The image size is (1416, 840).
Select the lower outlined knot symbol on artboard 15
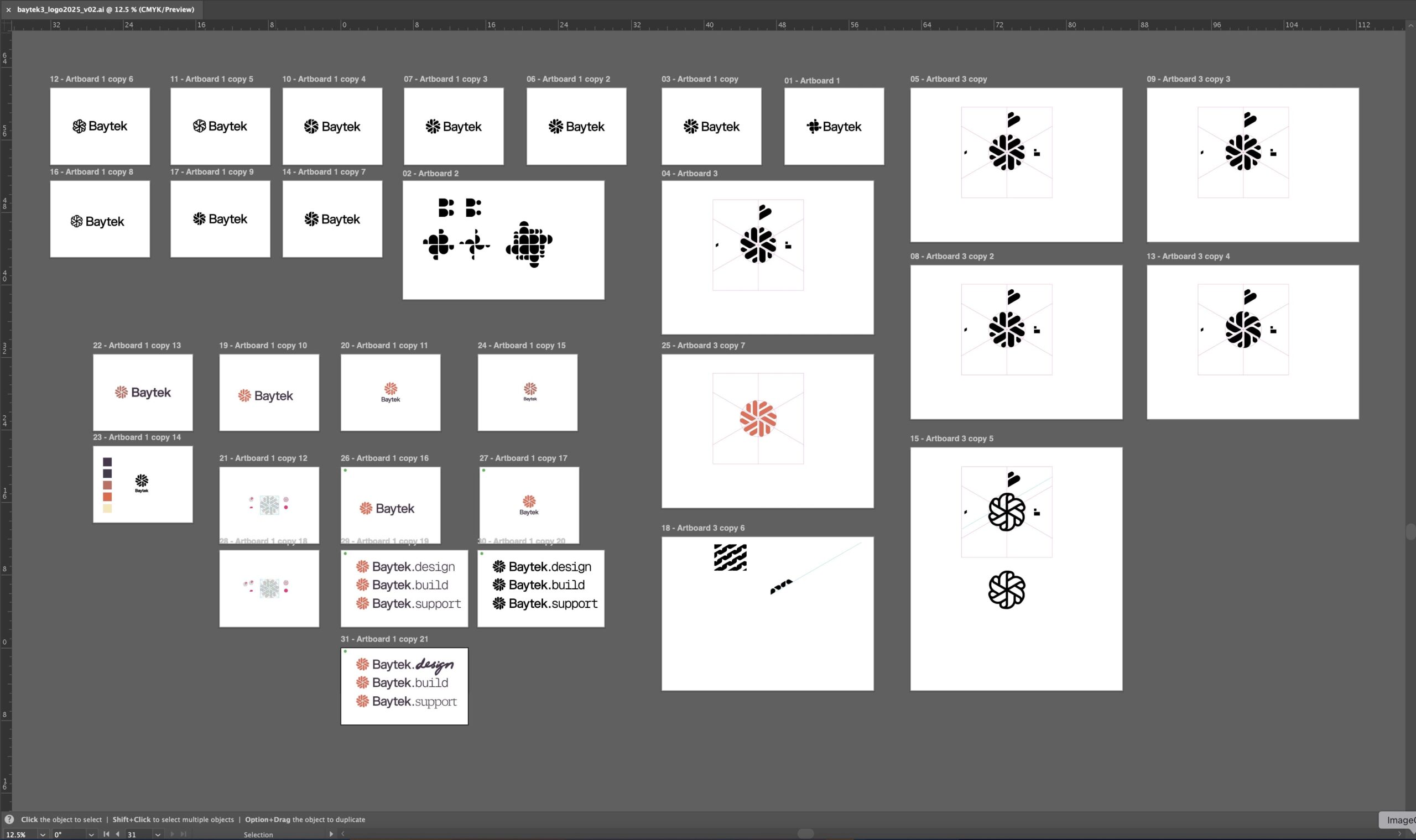1006,590
